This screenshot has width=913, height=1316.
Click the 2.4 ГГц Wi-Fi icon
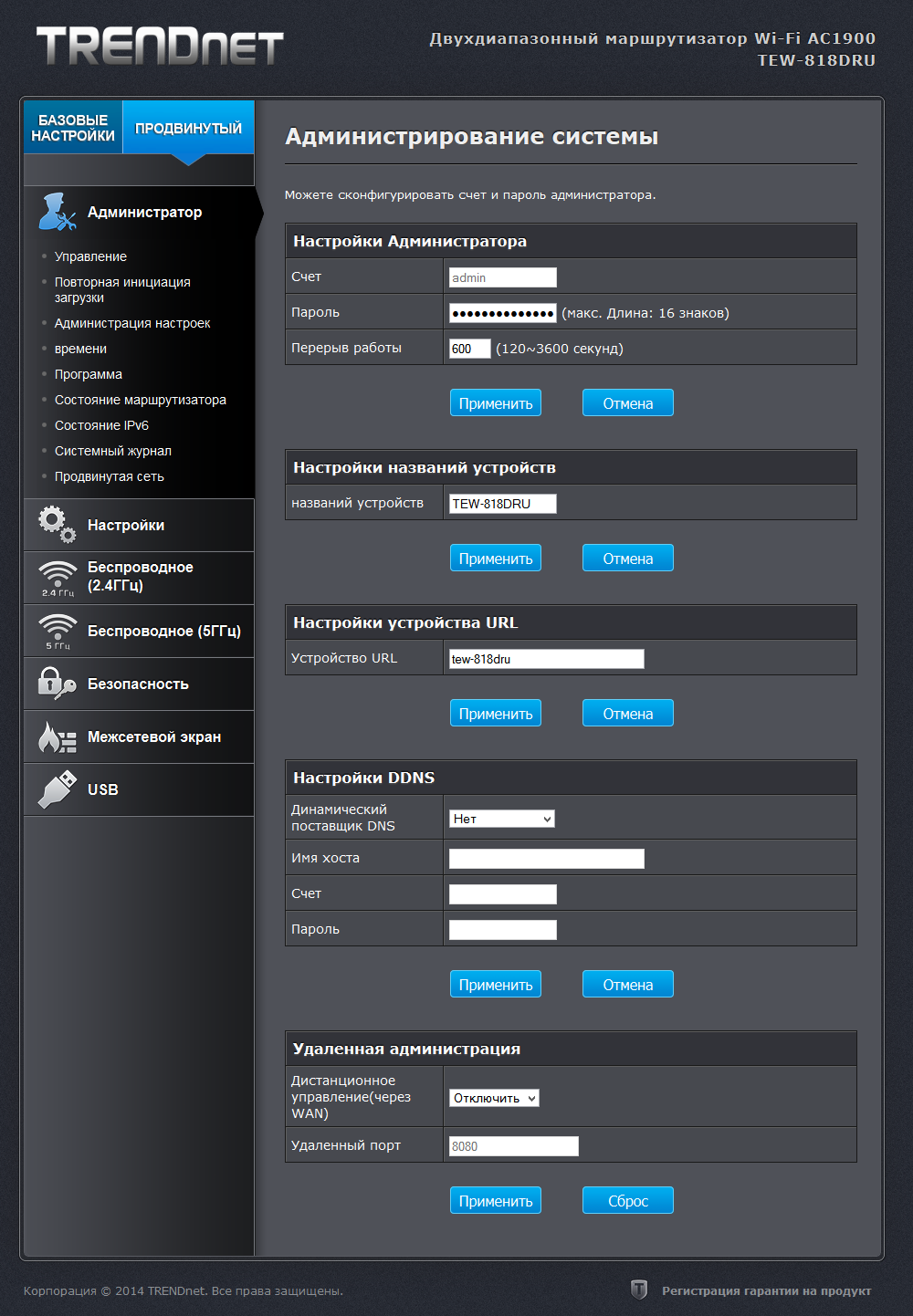pyautogui.click(x=58, y=579)
